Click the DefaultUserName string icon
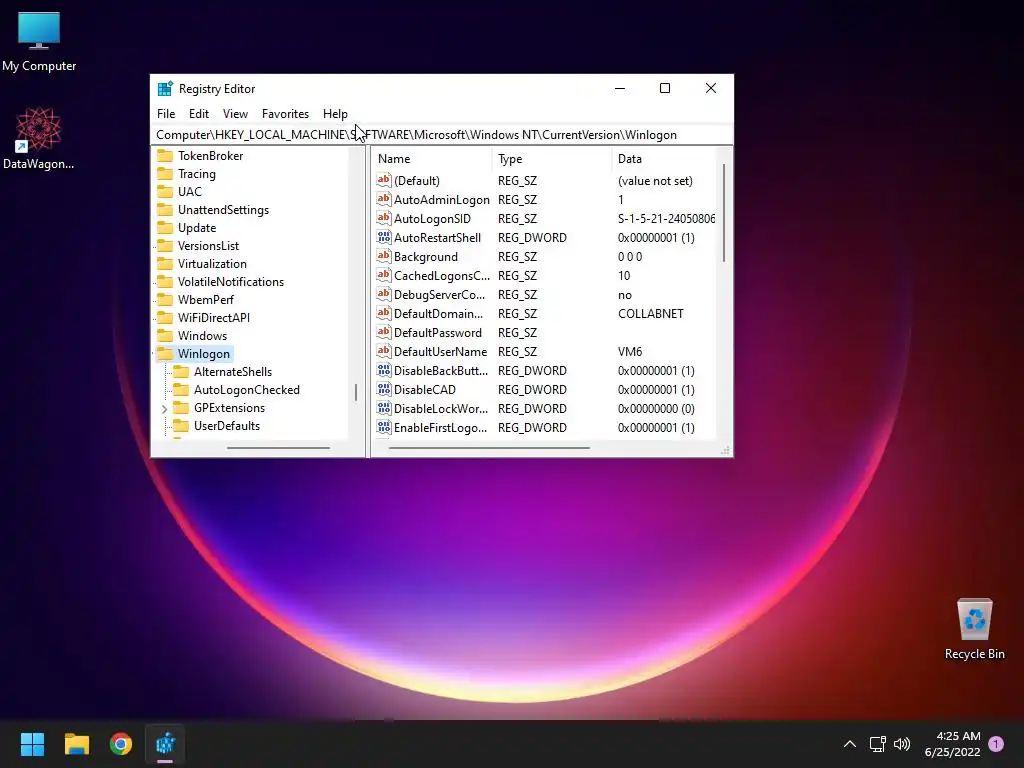This screenshot has width=1024, height=768. coord(384,351)
